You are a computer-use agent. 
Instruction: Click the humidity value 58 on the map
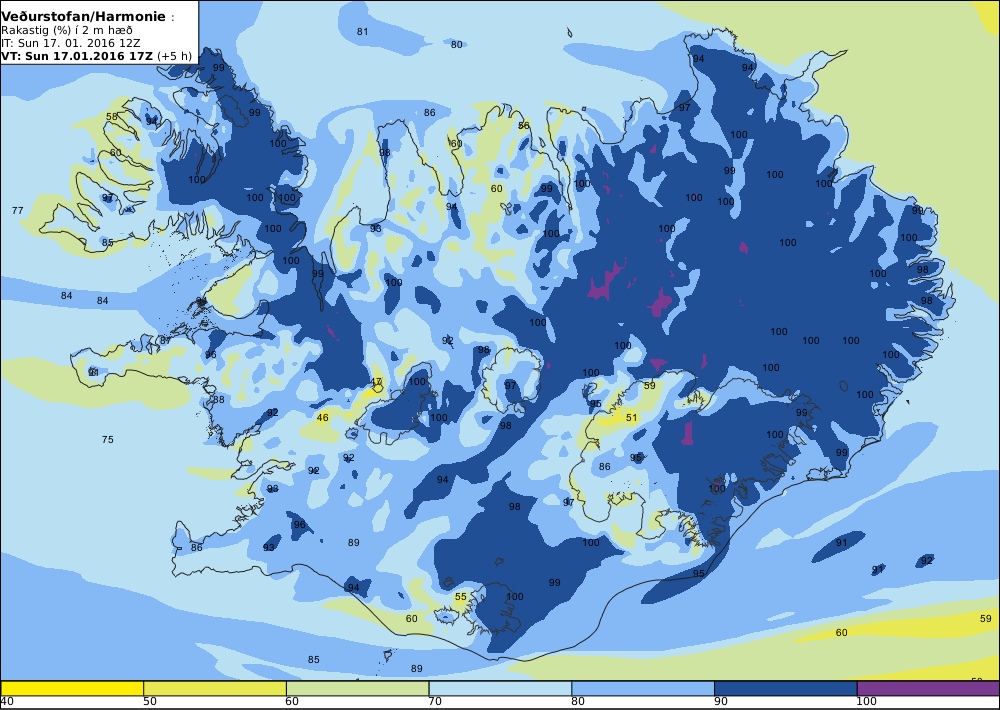[112, 117]
